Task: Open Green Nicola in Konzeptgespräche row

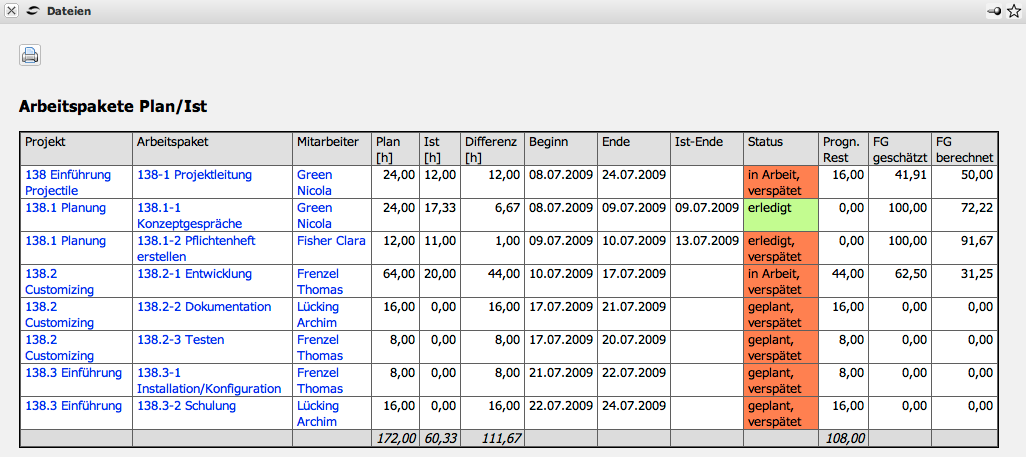Action: (315, 215)
